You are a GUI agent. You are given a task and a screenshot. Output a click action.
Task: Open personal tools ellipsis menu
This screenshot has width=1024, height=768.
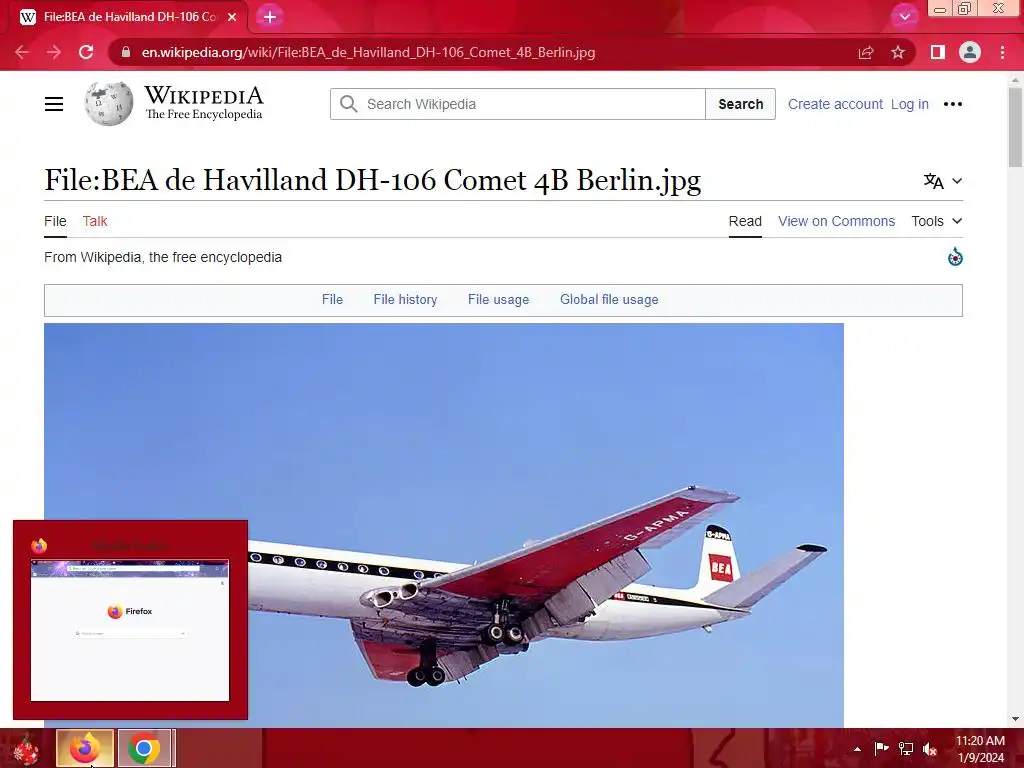click(953, 104)
